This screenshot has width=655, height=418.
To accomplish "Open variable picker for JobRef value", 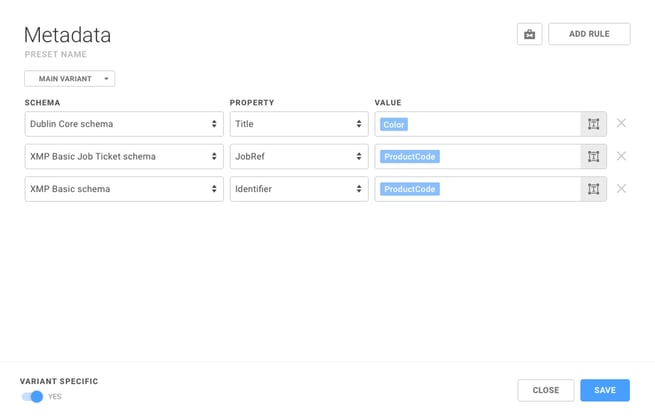I will coord(593,156).
